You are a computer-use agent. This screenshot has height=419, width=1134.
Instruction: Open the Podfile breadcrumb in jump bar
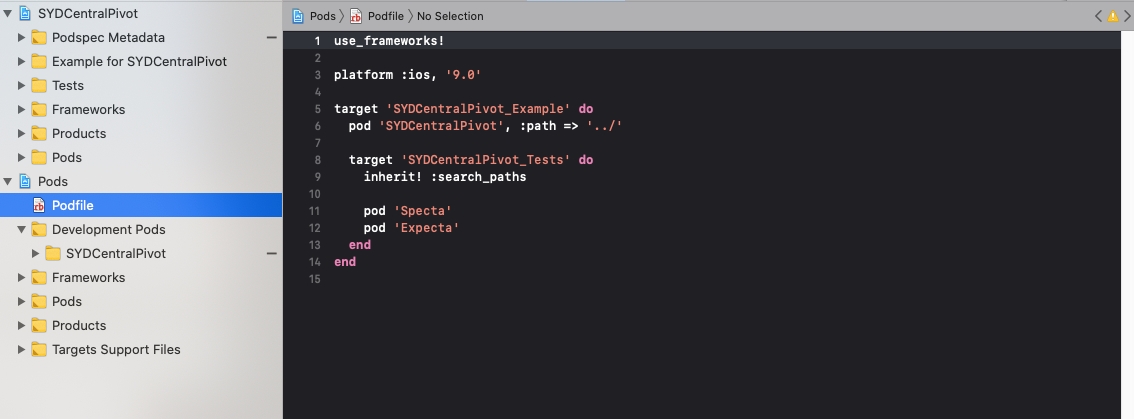click(x=385, y=16)
